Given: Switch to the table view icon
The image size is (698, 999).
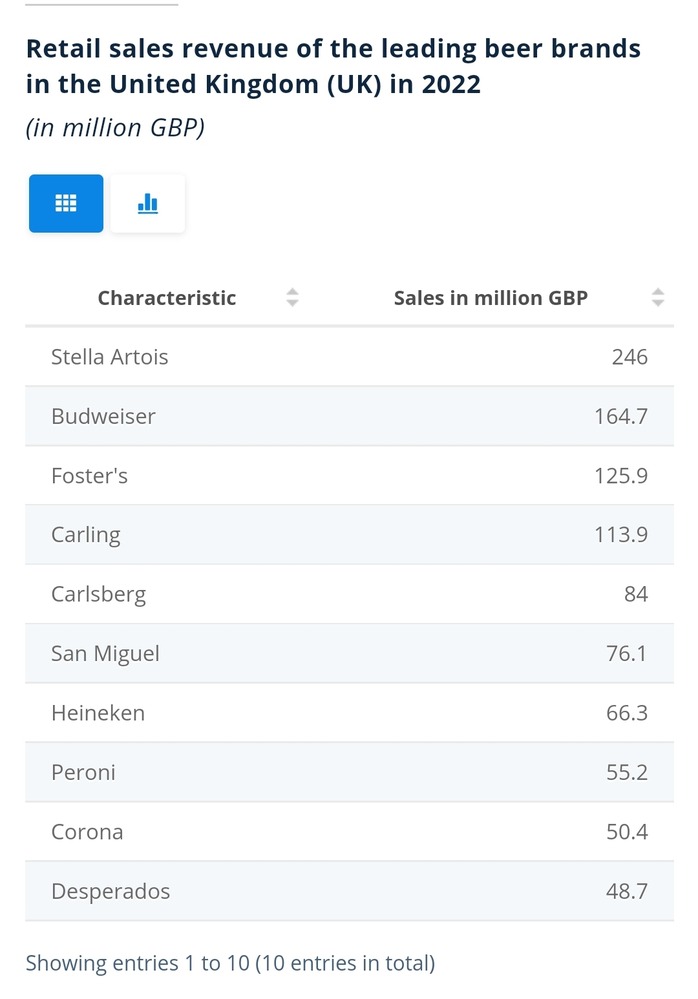Looking at the screenshot, I should [66, 203].
